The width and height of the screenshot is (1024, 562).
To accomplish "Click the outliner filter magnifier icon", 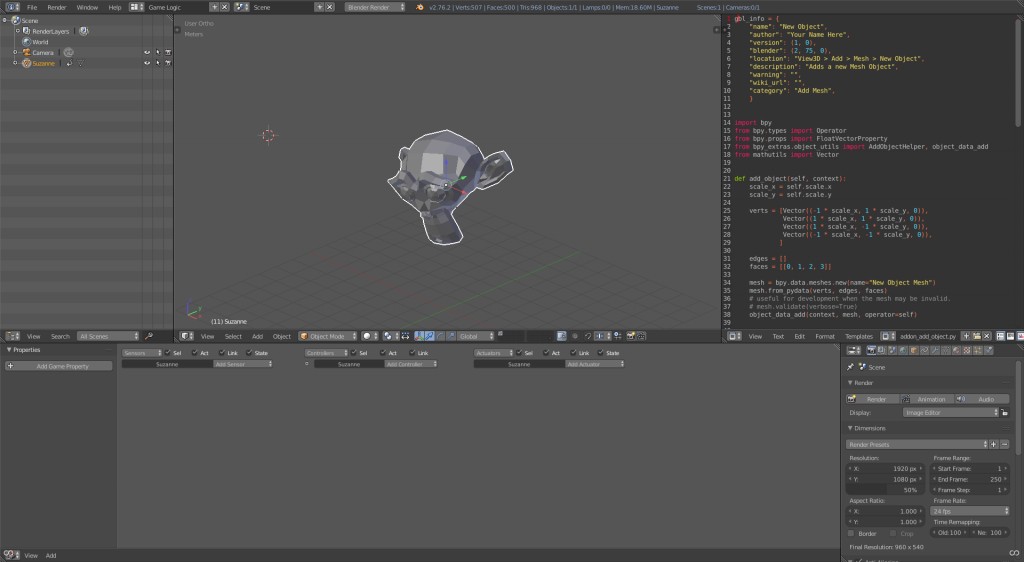I will click(x=149, y=336).
